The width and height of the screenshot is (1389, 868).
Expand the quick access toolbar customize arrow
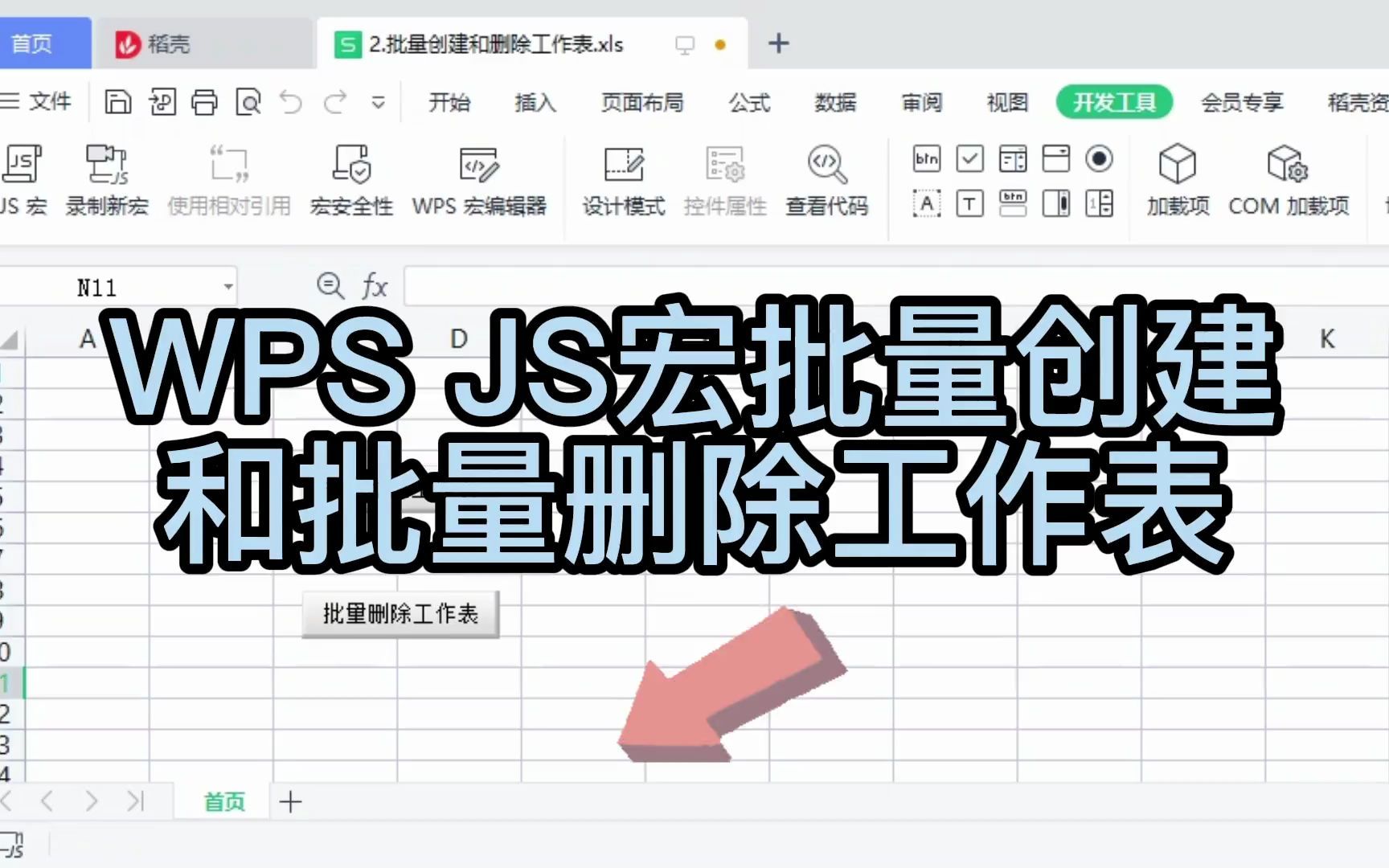click(x=376, y=103)
